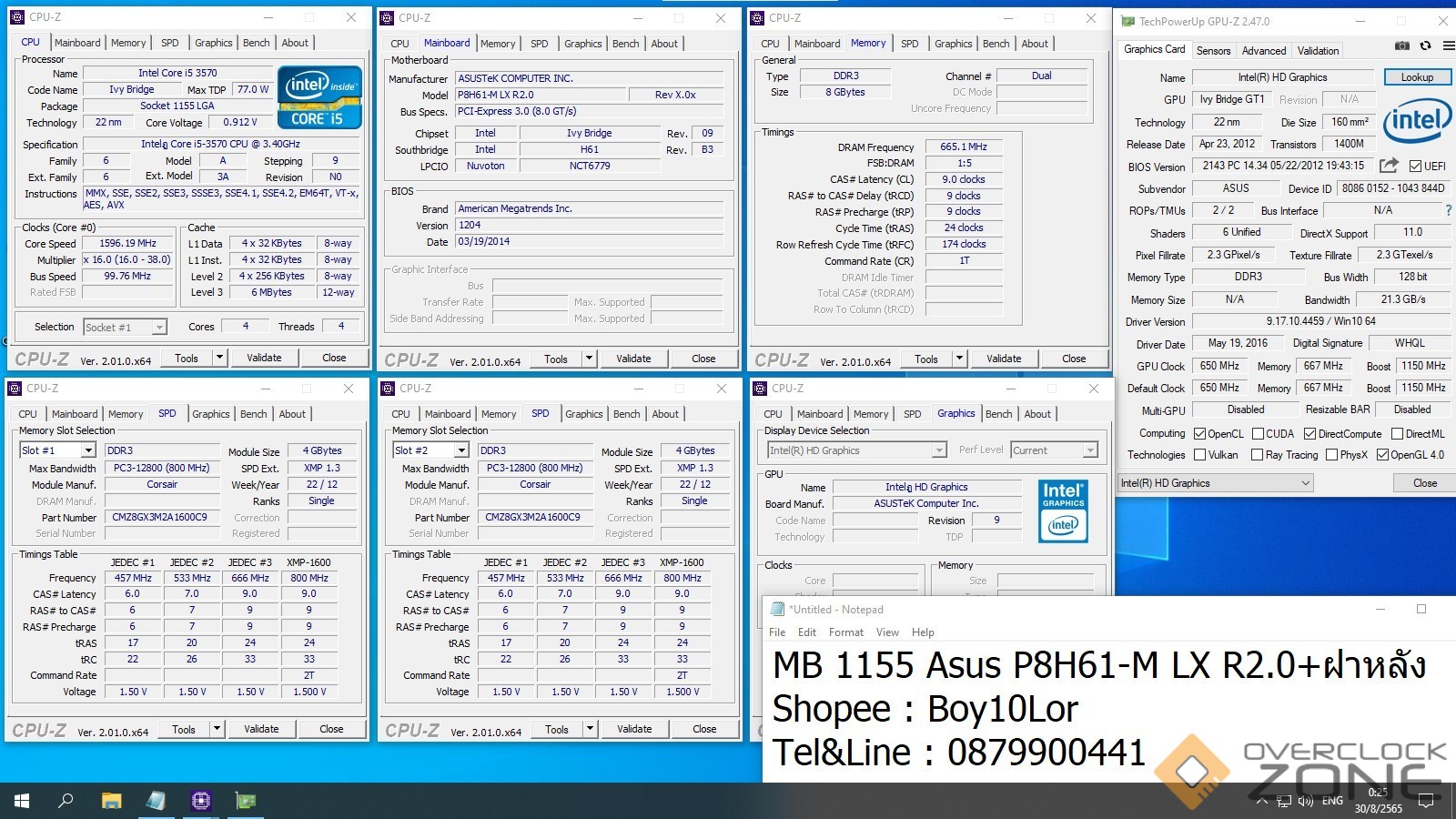Click Validate in the Mainboard CPU-Z window
This screenshot has width=1456, height=819.
633,359
